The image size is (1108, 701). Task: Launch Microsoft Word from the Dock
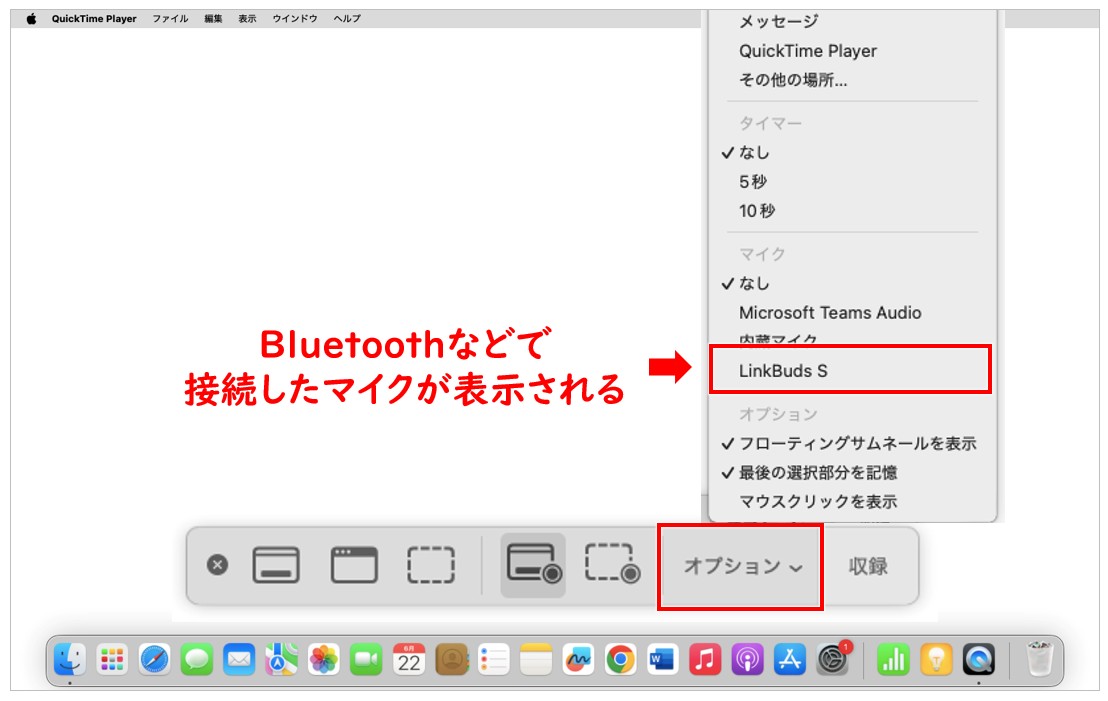[663, 660]
